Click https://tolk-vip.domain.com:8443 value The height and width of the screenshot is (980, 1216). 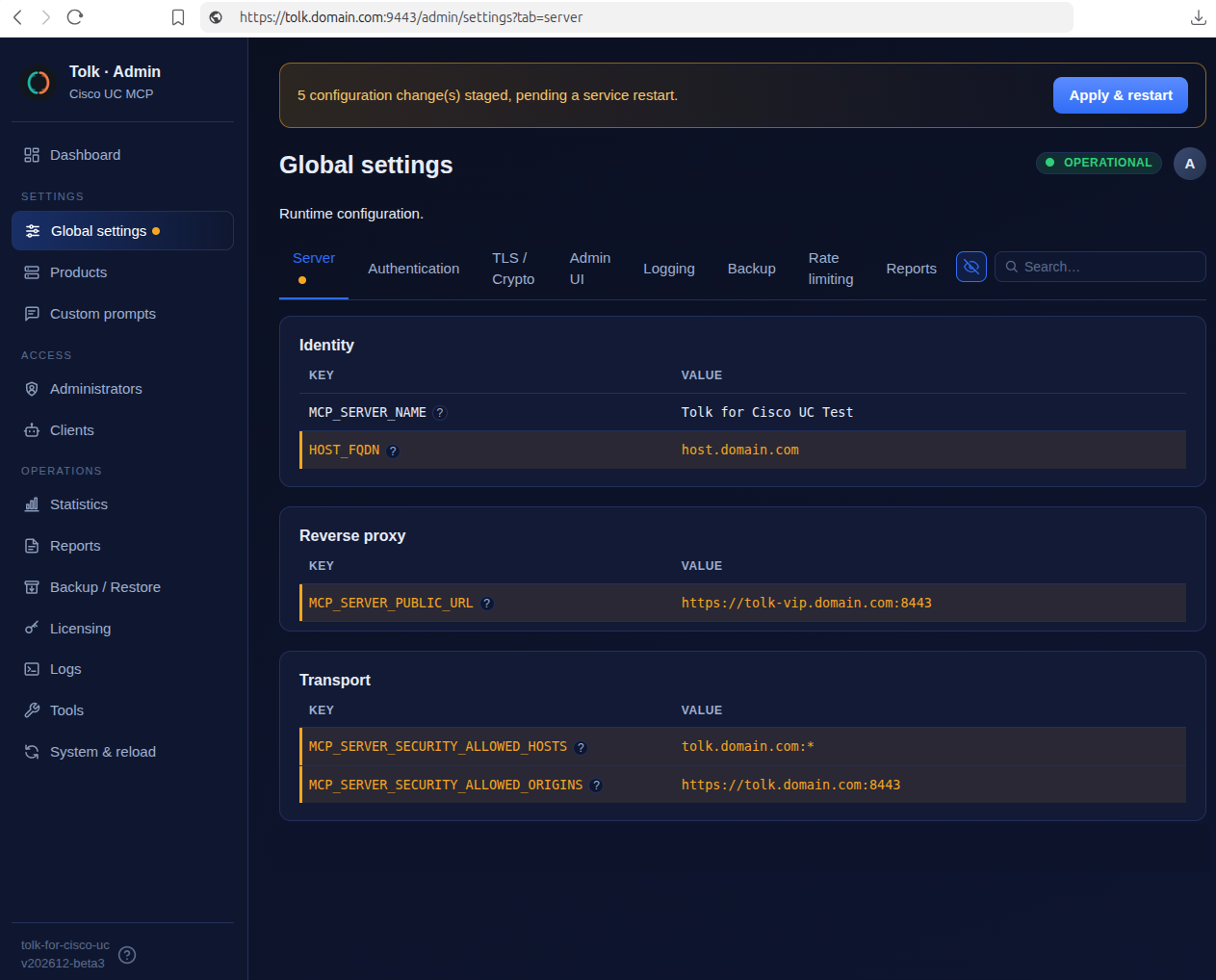807,603
